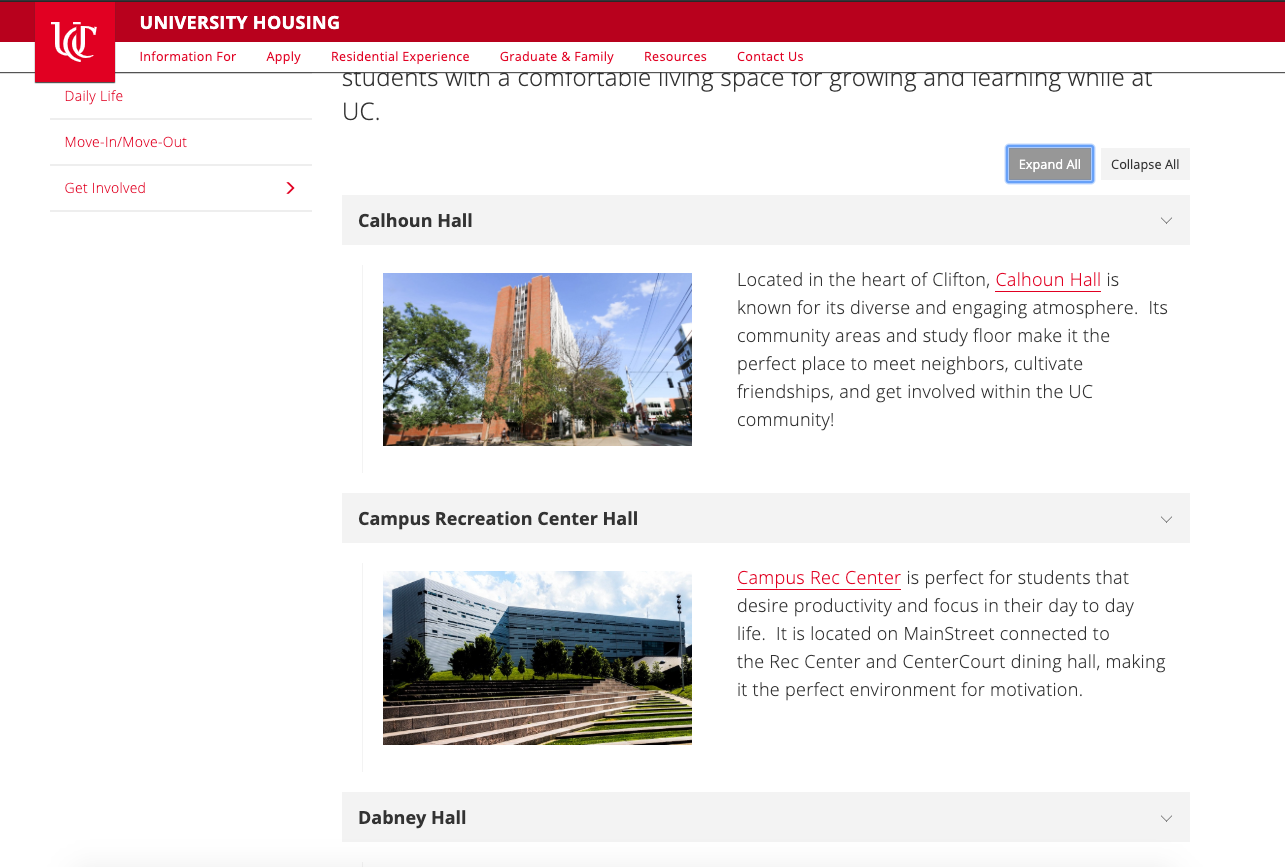This screenshot has height=867, width=1285.
Task: Click the Get Involved arrow chevron
Action: 290,188
